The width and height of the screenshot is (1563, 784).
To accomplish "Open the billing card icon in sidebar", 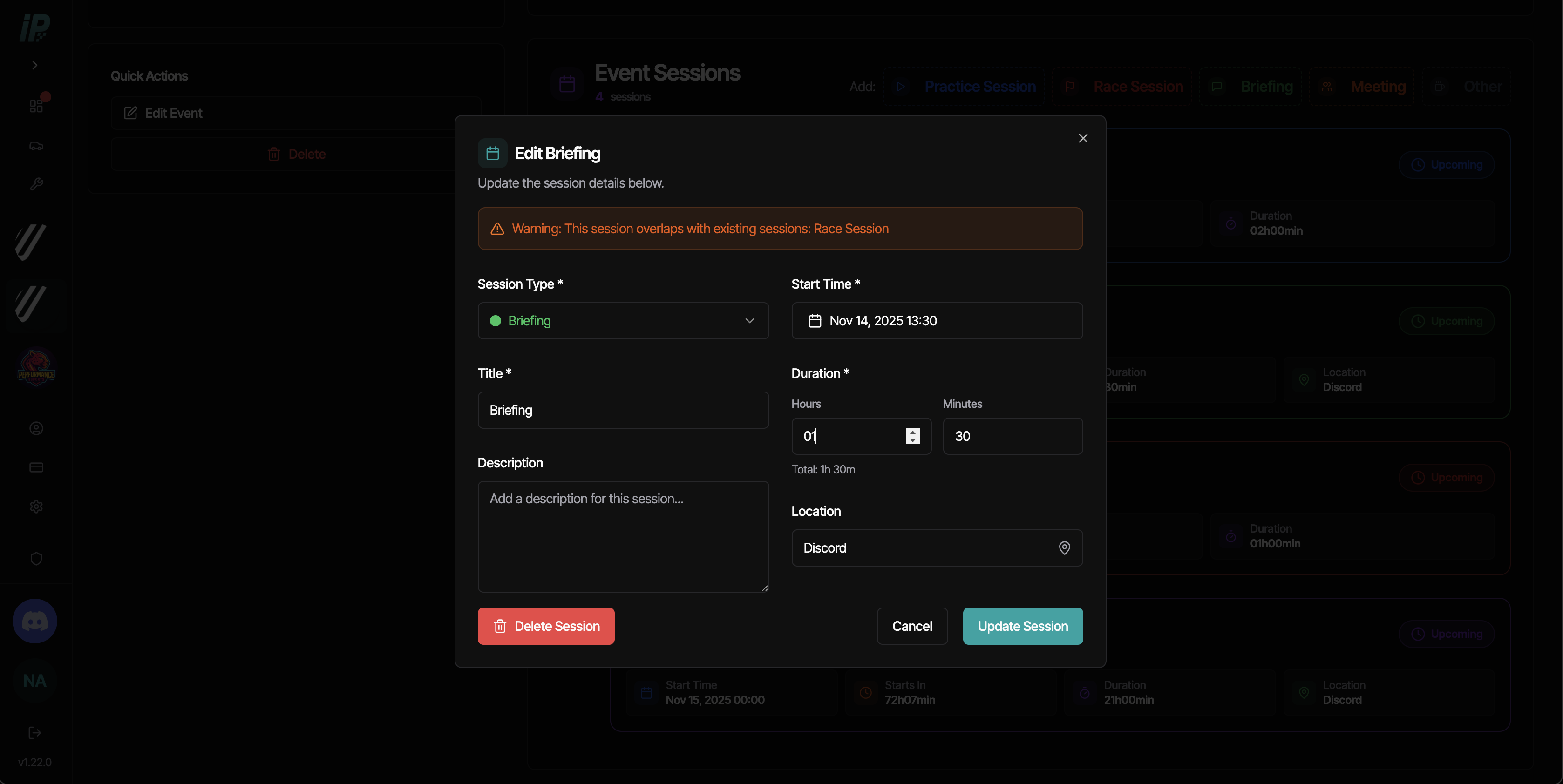I will (x=36, y=467).
